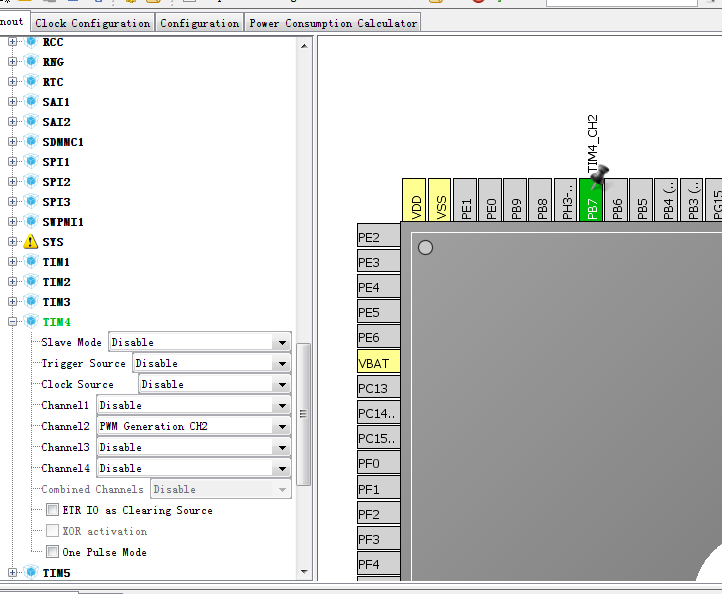Select the PC13 pin

click(x=378, y=388)
